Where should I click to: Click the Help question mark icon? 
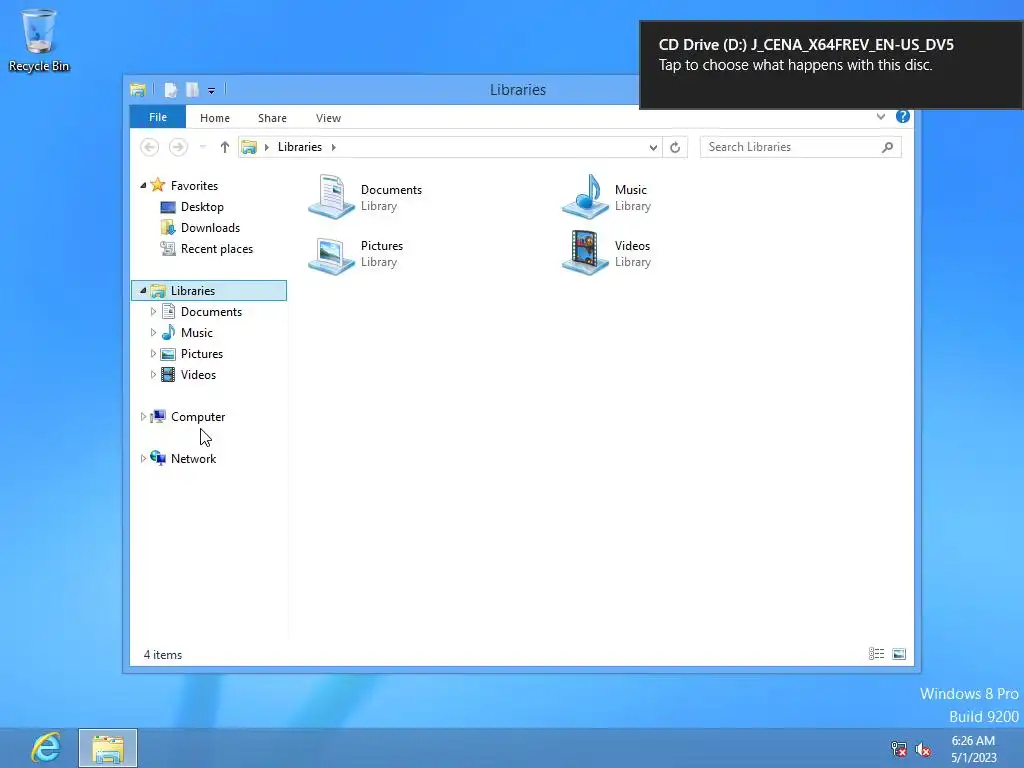[903, 116]
